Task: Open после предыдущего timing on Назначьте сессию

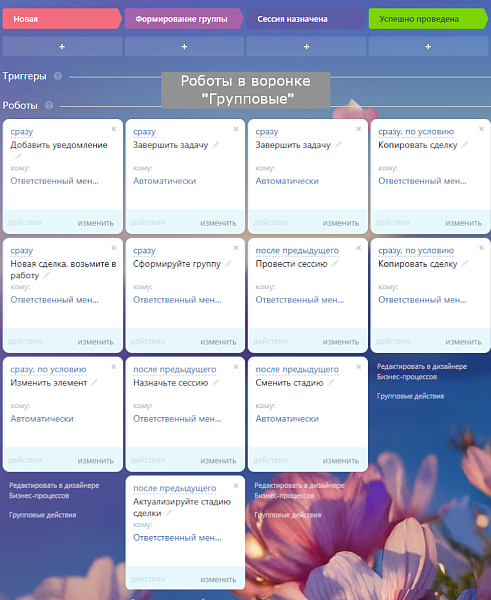Action: coord(175,369)
